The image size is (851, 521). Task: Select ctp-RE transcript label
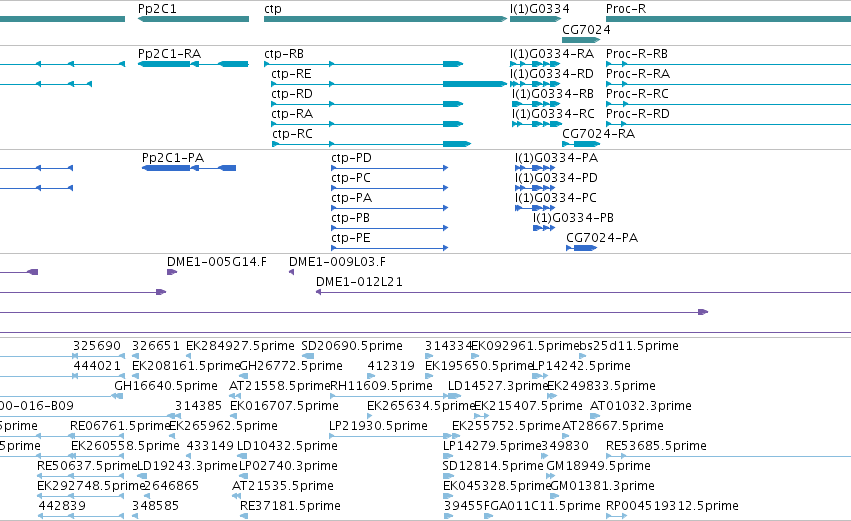(x=291, y=74)
